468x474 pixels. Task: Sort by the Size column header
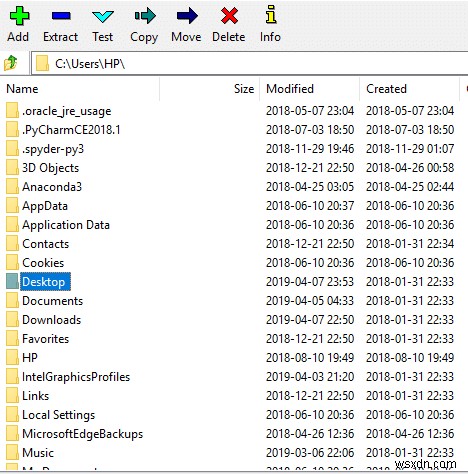pyautogui.click(x=244, y=89)
